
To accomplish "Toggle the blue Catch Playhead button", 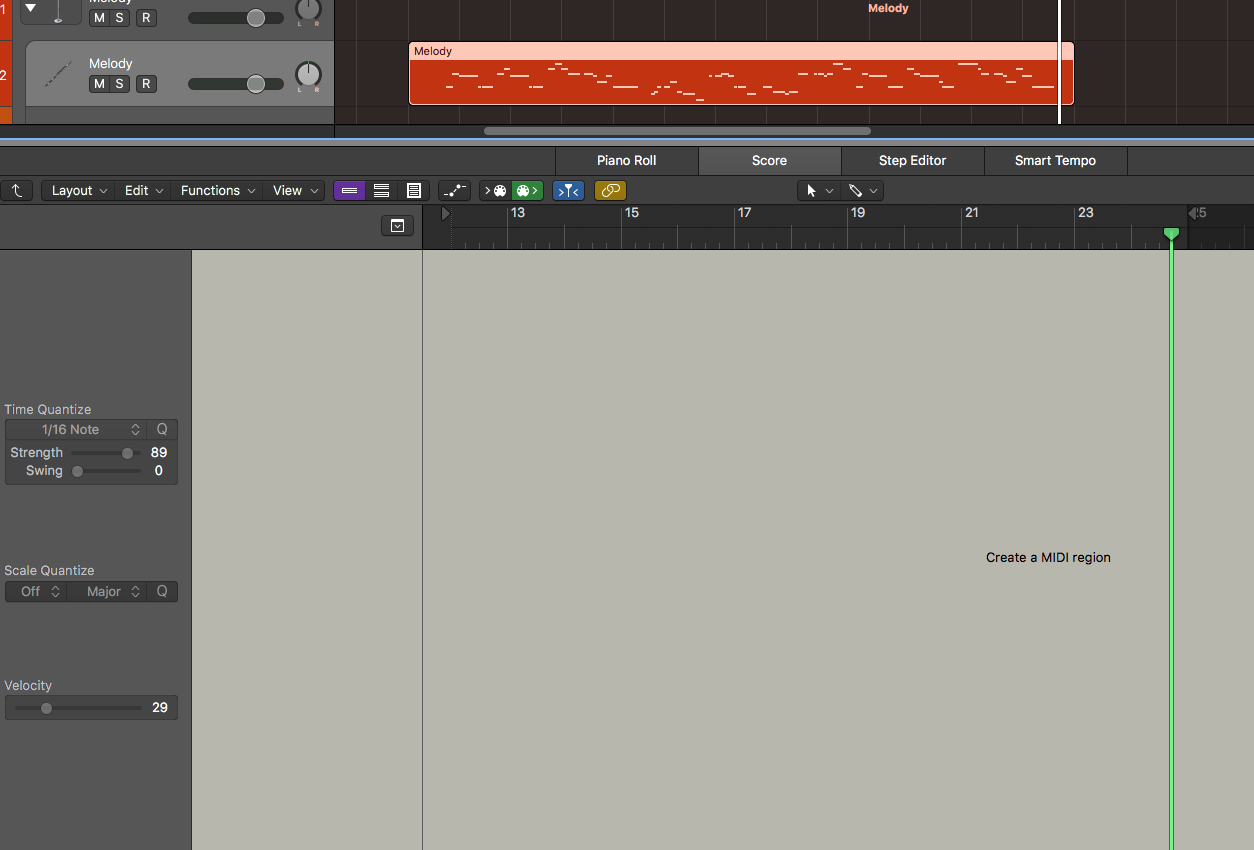I will [568, 190].
